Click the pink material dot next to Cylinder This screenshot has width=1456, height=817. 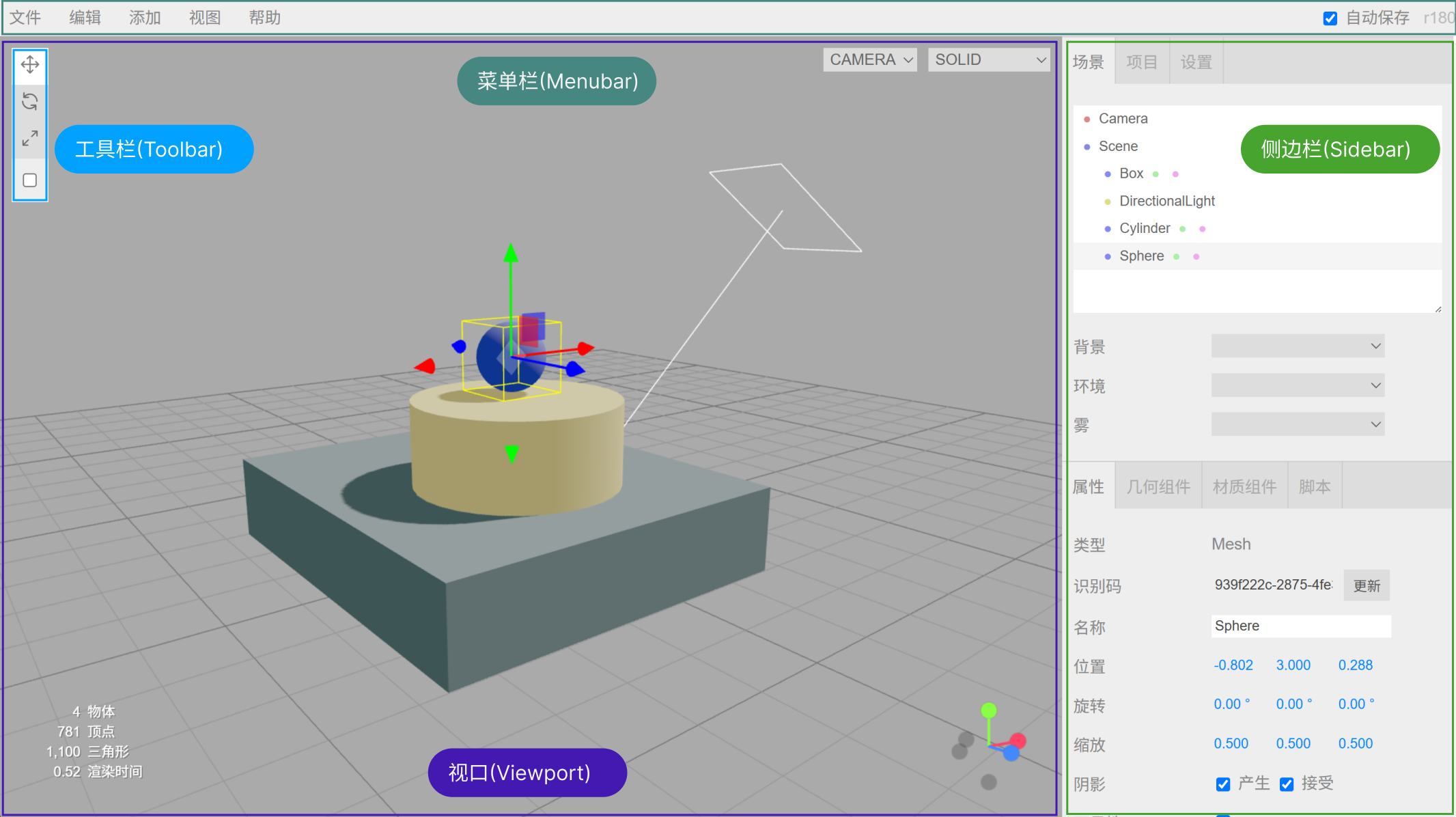pyautogui.click(x=1203, y=229)
